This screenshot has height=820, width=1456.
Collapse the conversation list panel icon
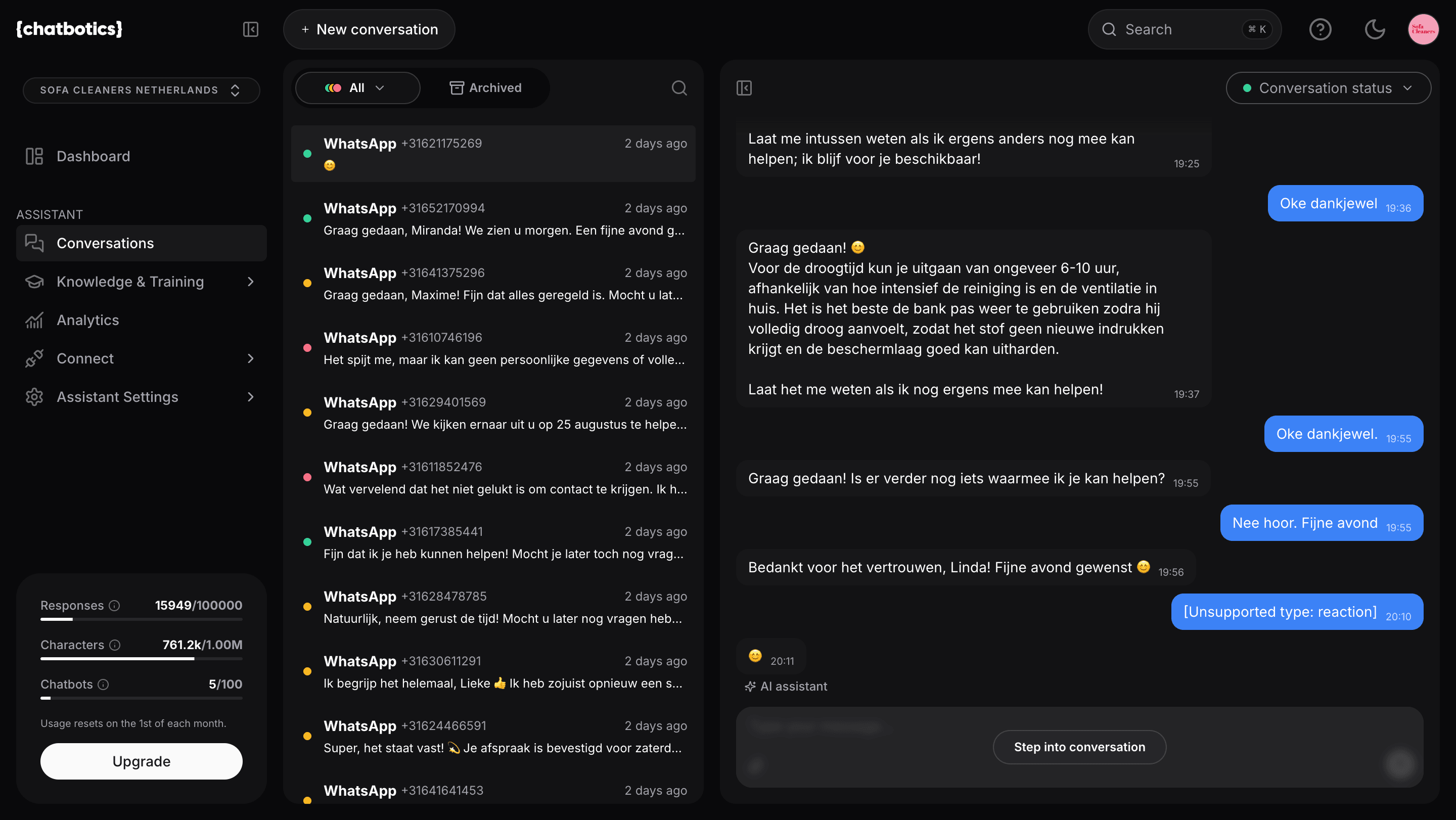click(x=744, y=88)
